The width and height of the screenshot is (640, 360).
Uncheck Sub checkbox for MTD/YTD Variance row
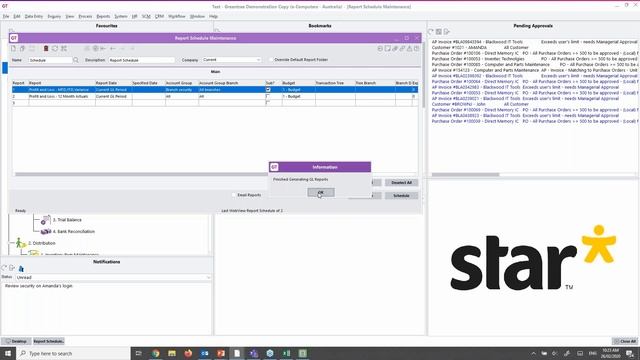tap(268, 89)
